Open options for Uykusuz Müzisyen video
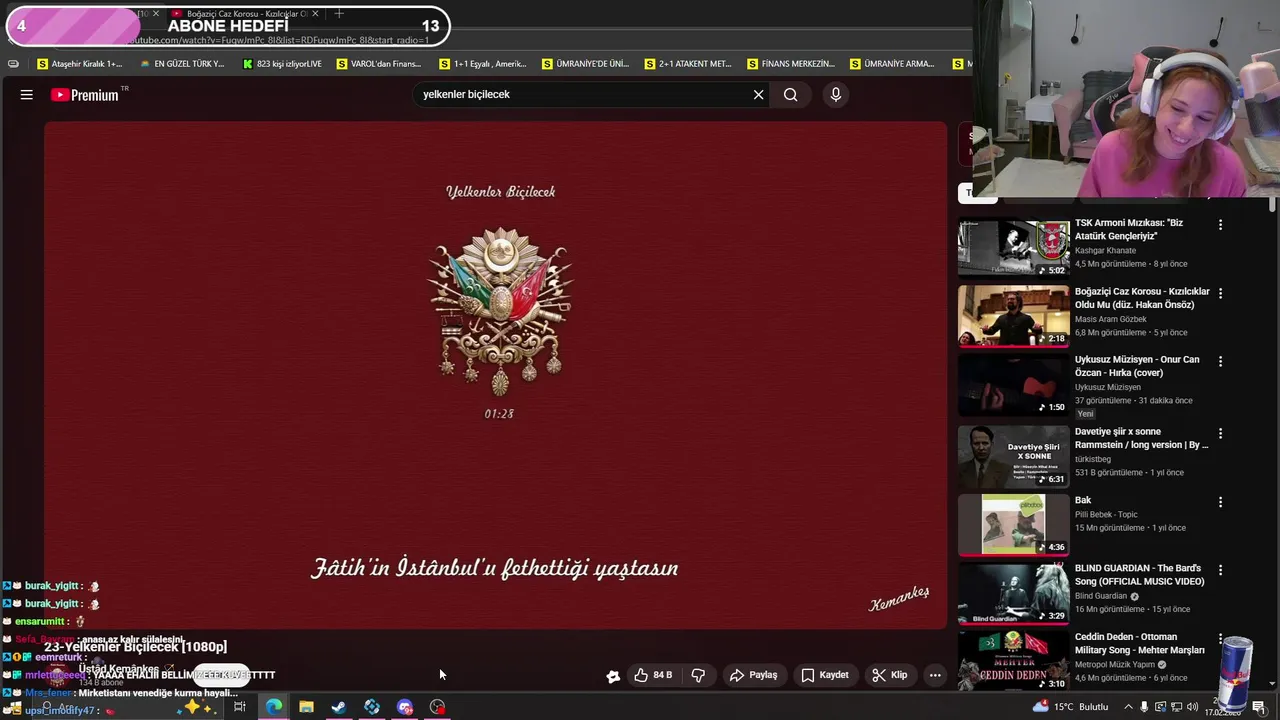This screenshot has height=720, width=1280. 1220,361
